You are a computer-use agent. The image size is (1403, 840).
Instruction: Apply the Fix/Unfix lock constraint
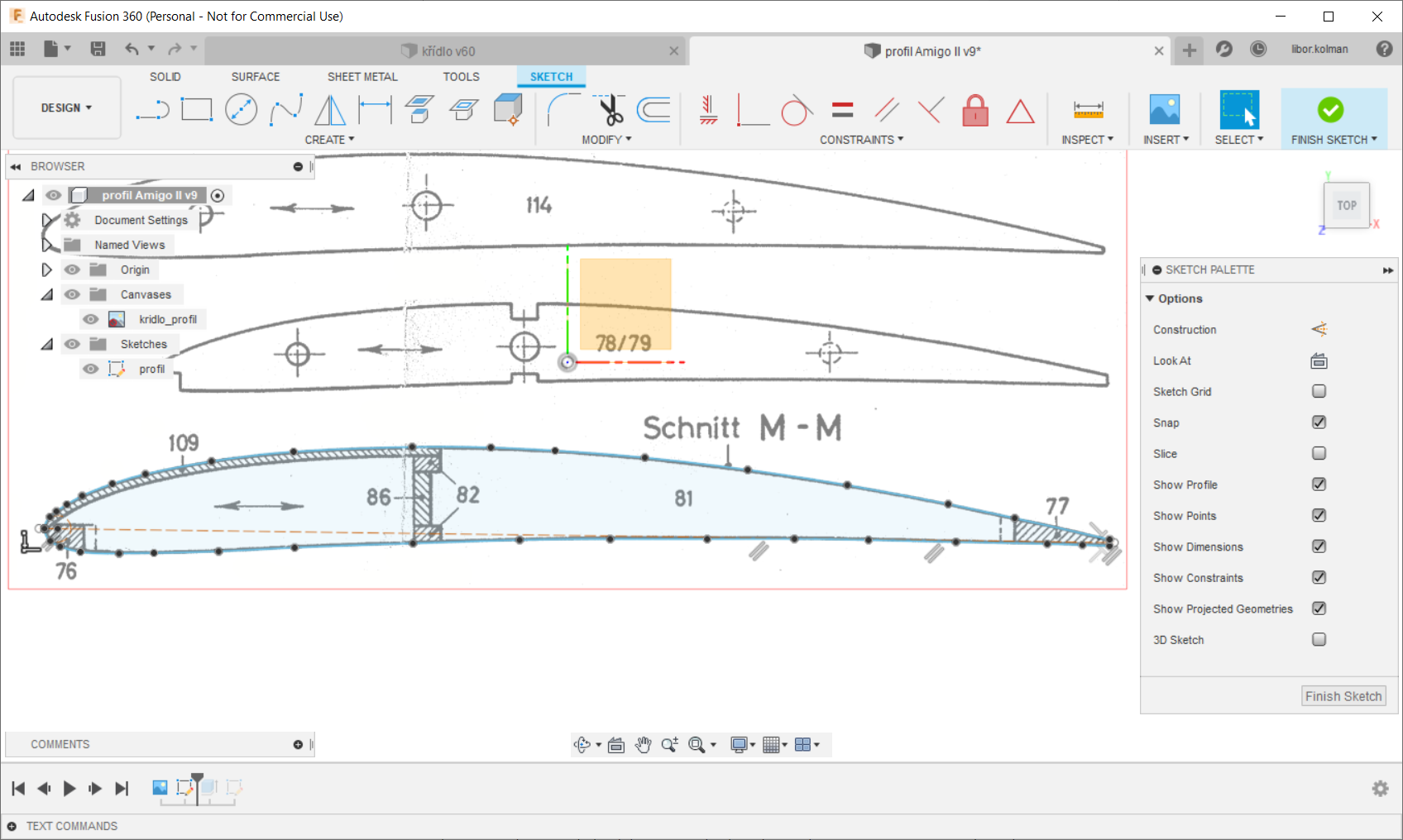(975, 110)
